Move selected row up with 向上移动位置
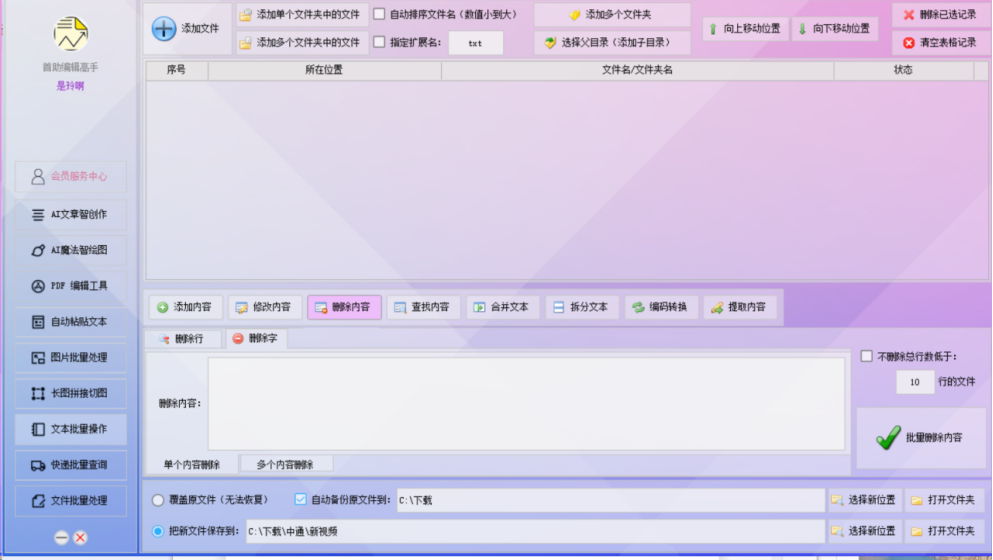 (745, 29)
